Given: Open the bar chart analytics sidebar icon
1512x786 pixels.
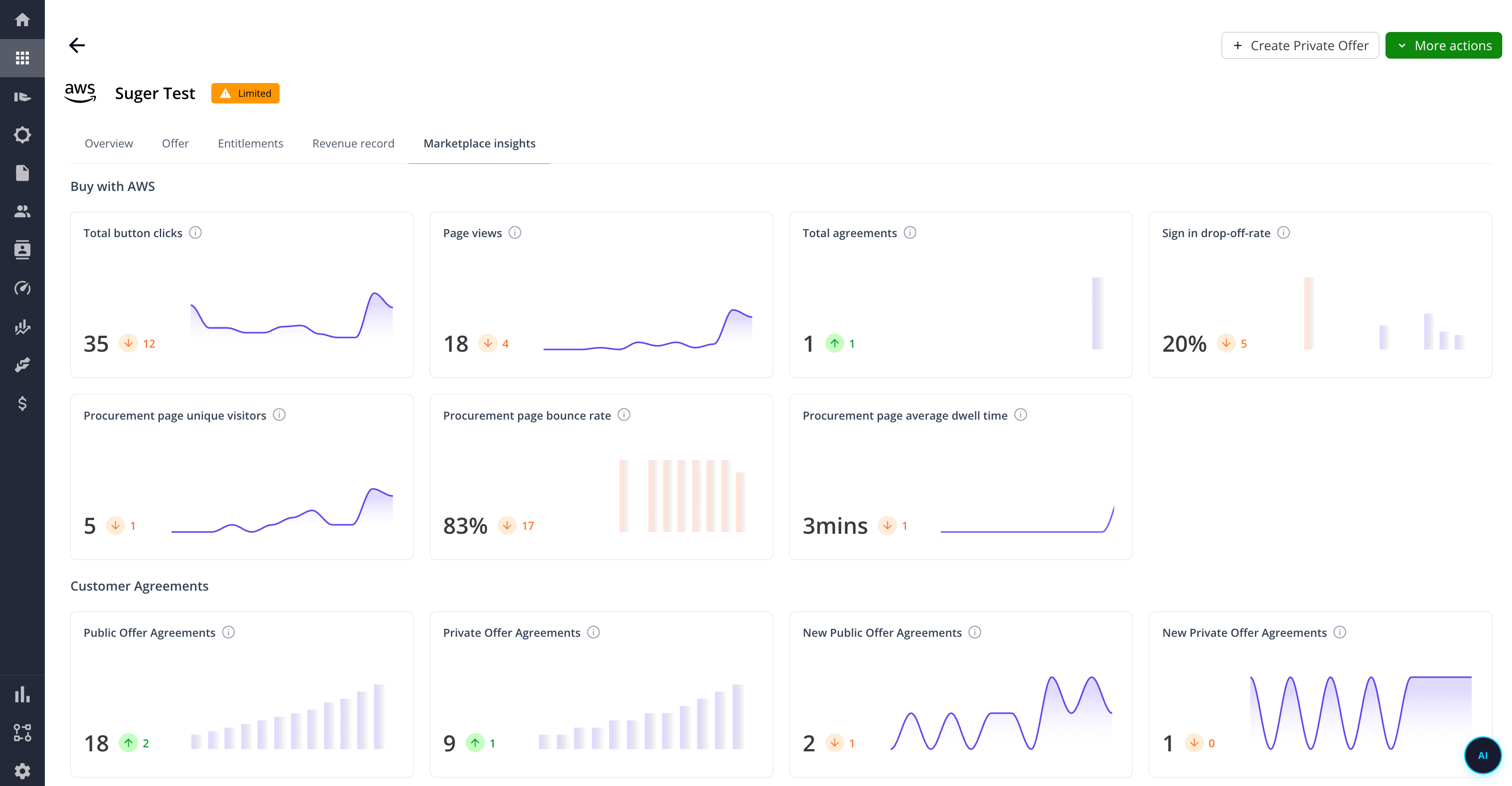Looking at the screenshot, I should [x=22, y=695].
